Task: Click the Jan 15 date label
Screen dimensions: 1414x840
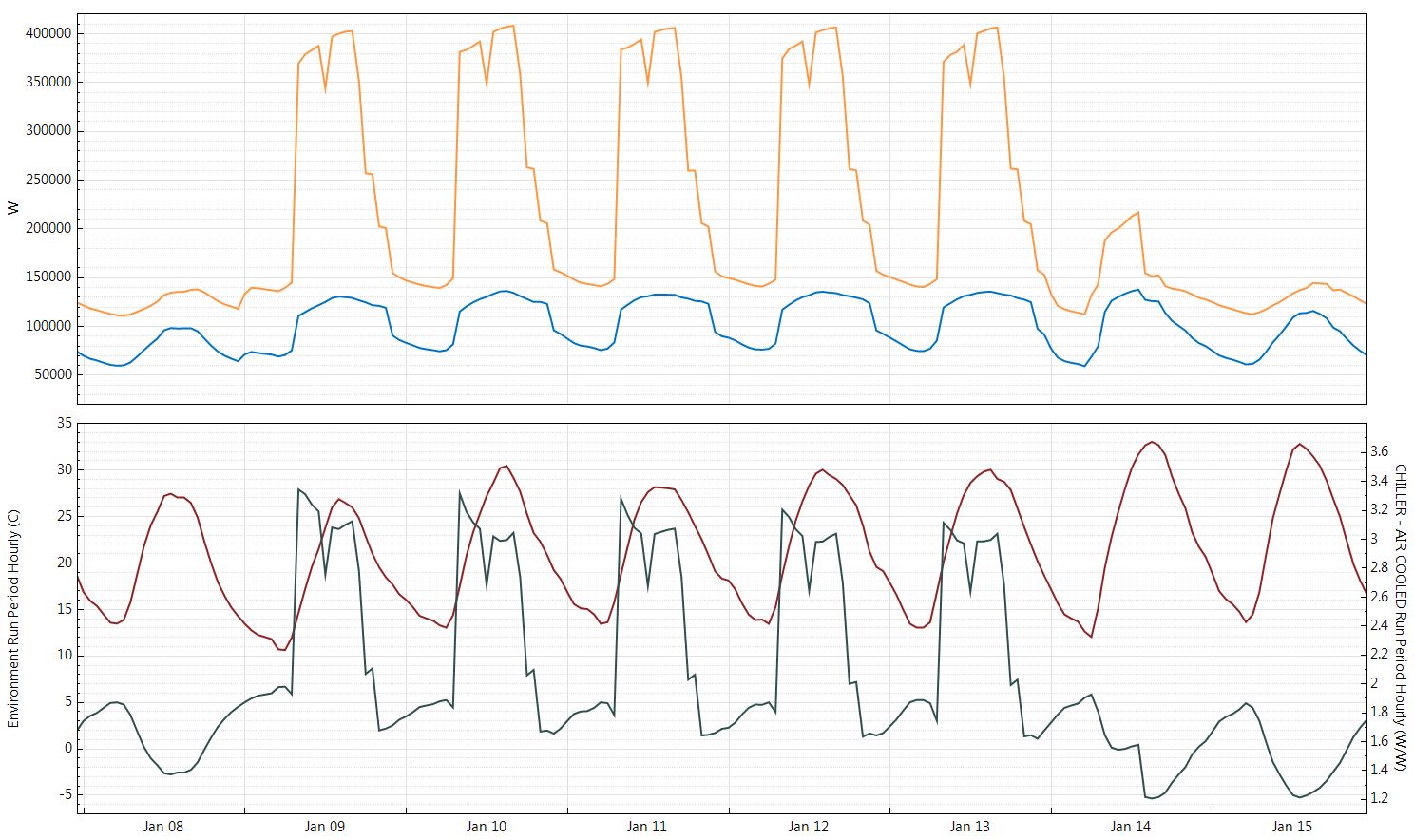Action: 1292,827
